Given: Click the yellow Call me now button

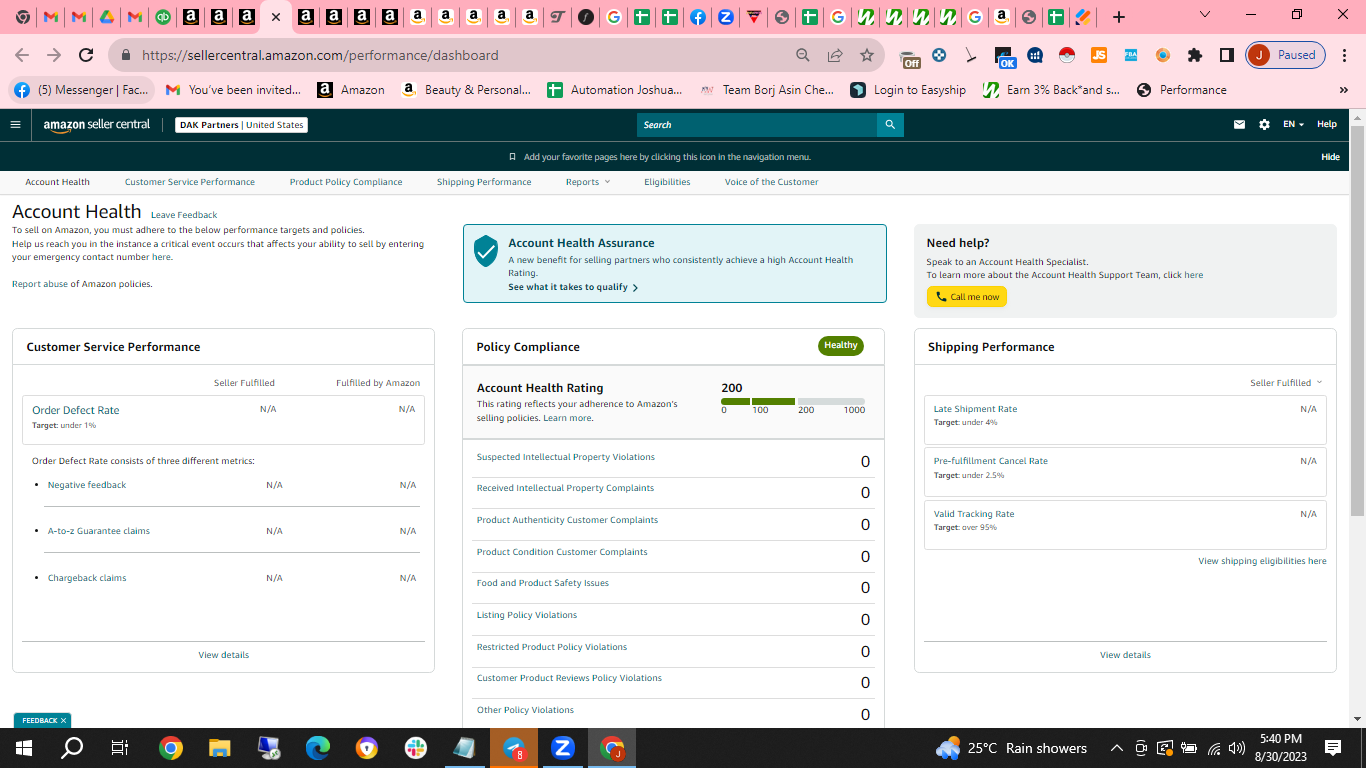Looking at the screenshot, I should click(x=967, y=297).
